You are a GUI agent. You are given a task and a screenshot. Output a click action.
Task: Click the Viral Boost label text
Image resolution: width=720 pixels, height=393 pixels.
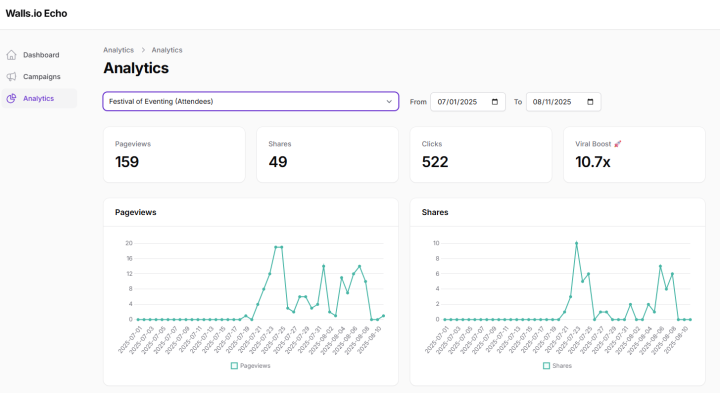(x=593, y=144)
